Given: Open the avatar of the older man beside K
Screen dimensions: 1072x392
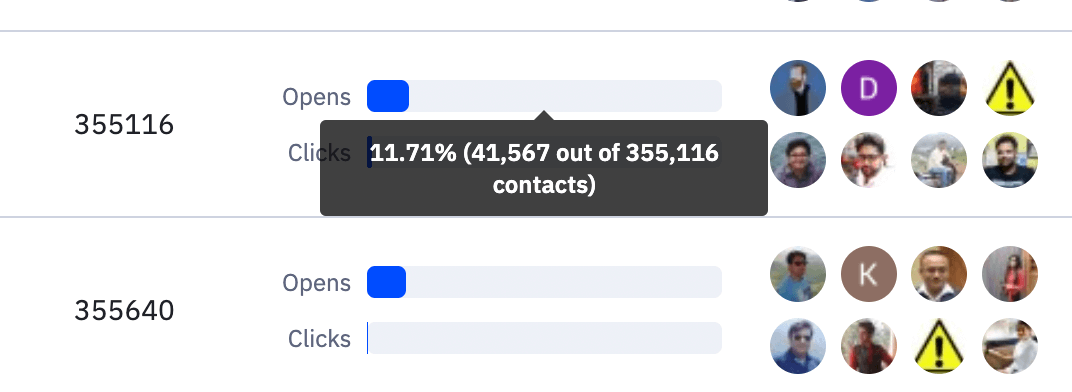Looking at the screenshot, I should tap(939, 274).
